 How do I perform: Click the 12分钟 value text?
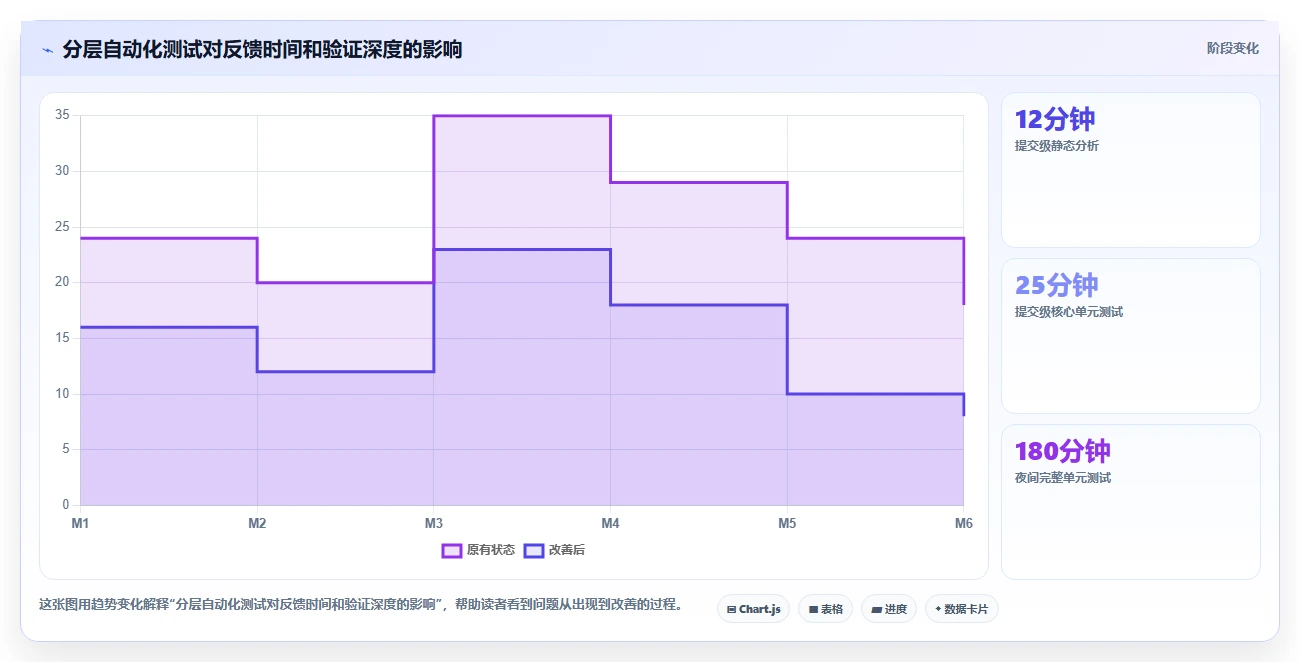pyautogui.click(x=1055, y=120)
